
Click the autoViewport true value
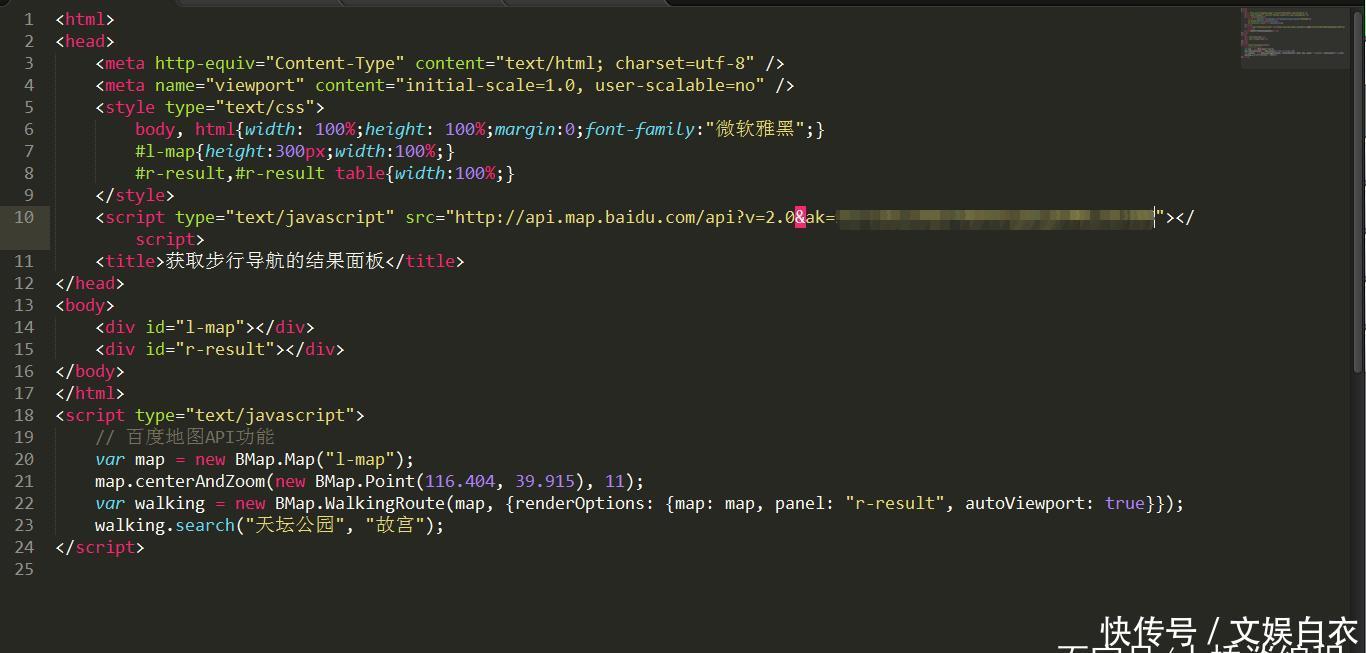tap(1124, 503)
